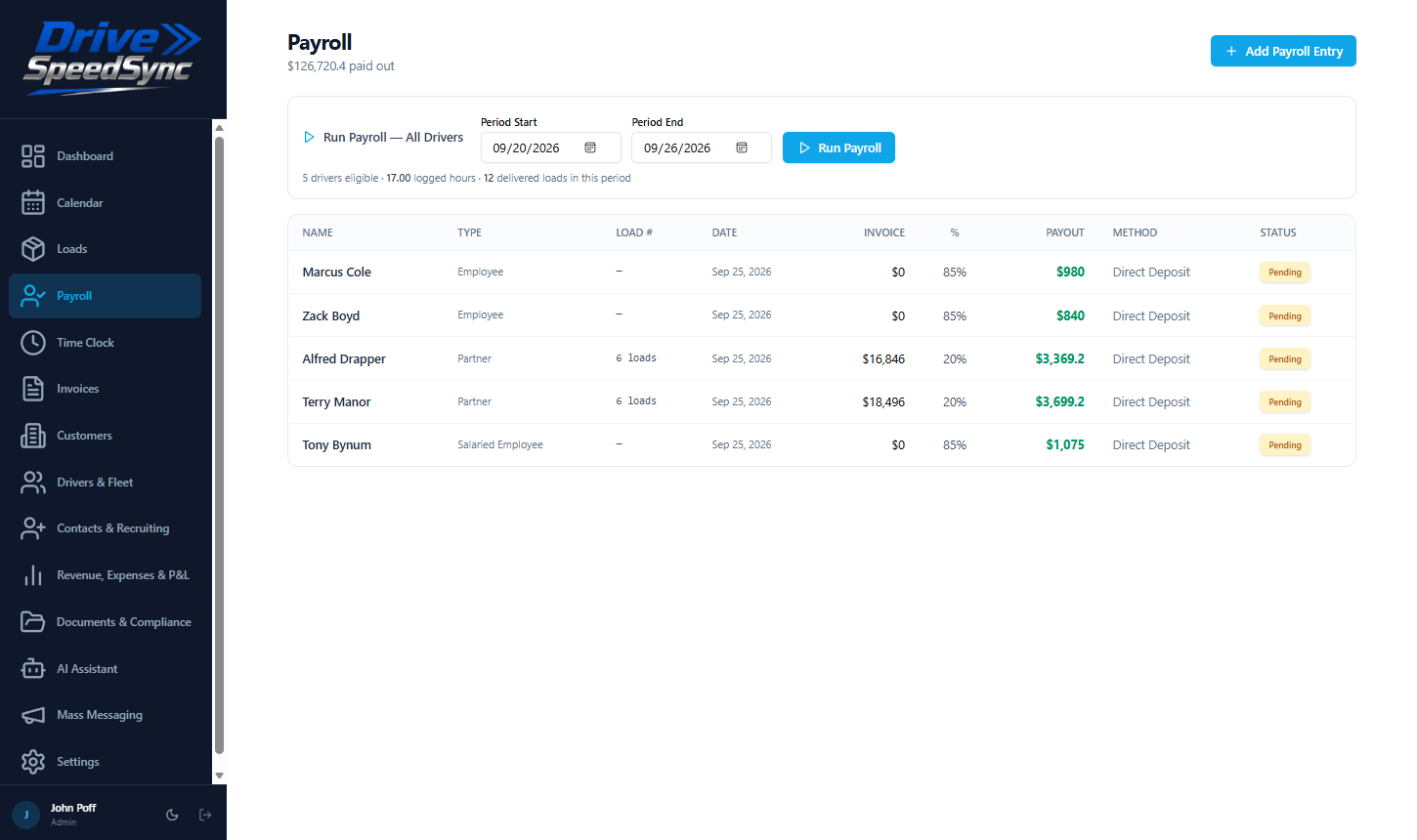
Task: Click the sidebar vertical scrollbar
Action: pos(220,444)
